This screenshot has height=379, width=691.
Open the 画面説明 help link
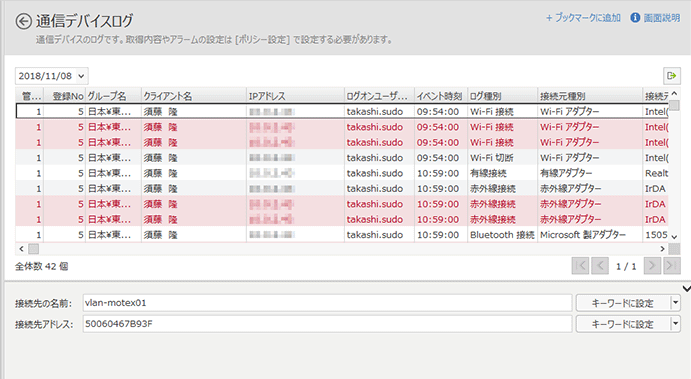point(662,18)
